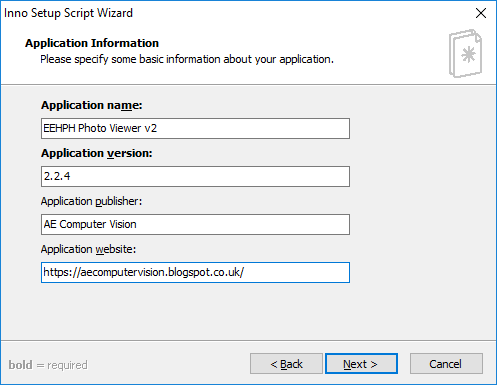Place cursor in "AE Computer Vision" text
Screen dimensions: 497x385
tap(90, 224)
